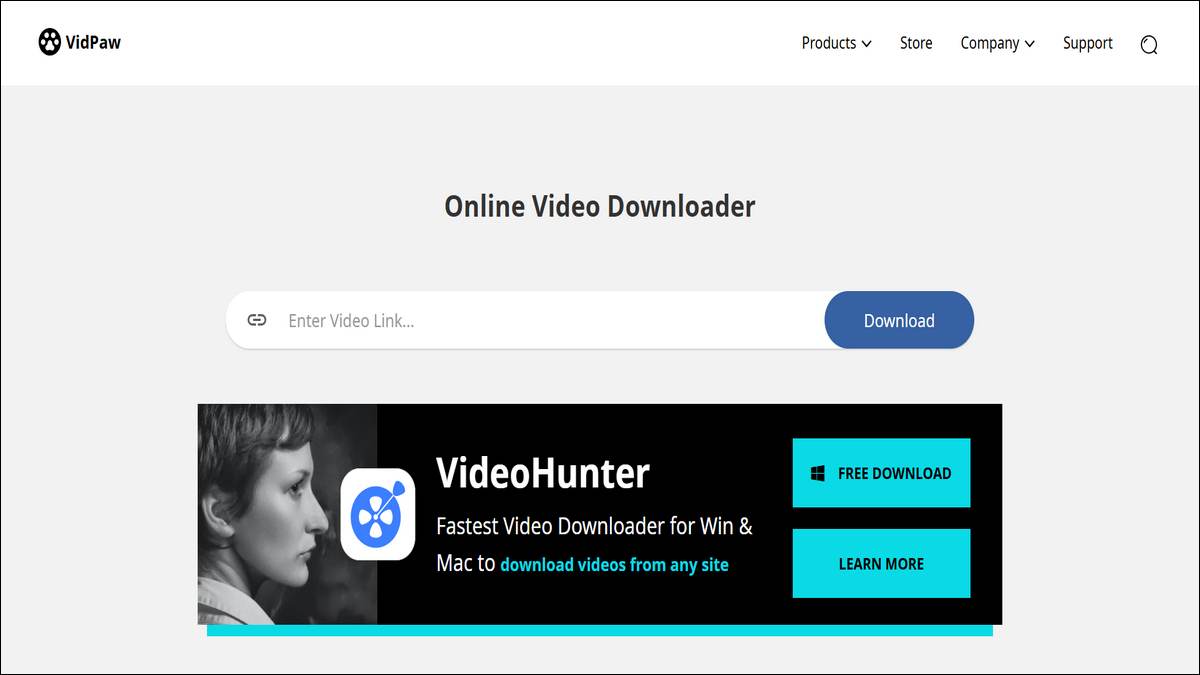The image size is (1200, 675).
Task: Click the VideoHunter title text
Action: [543, 472]
